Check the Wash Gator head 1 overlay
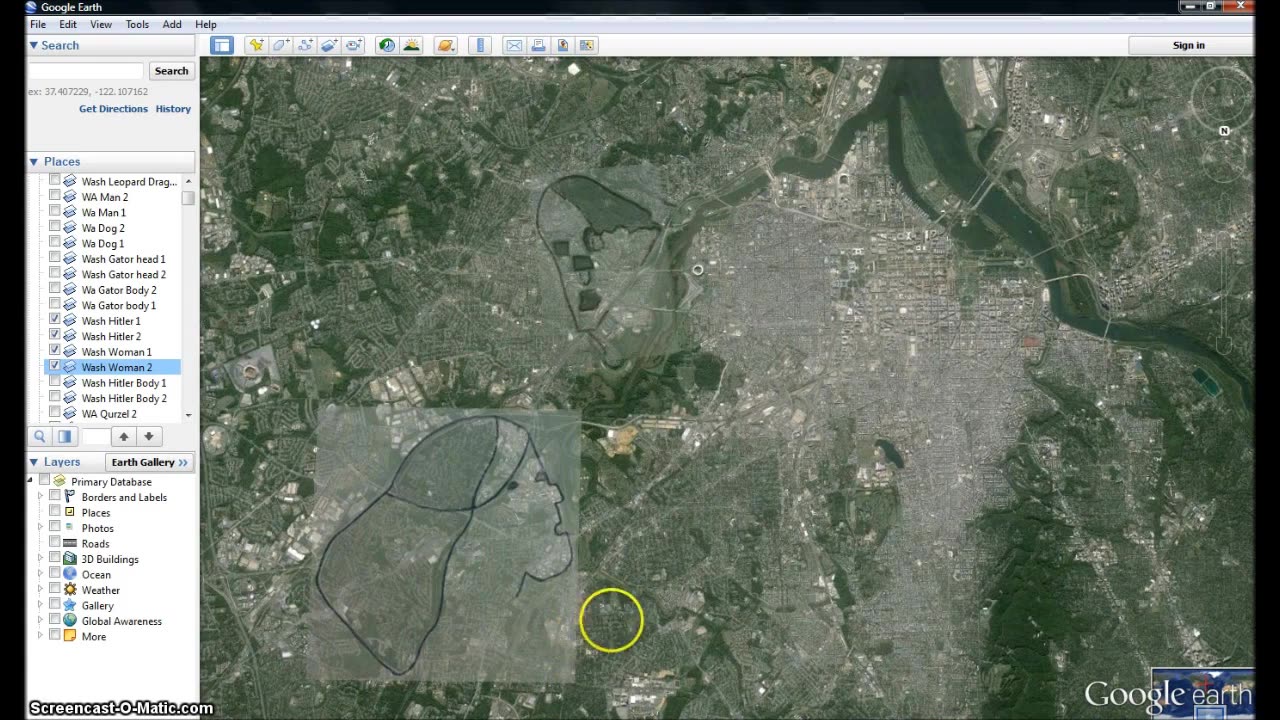 (x=55, y=258)
